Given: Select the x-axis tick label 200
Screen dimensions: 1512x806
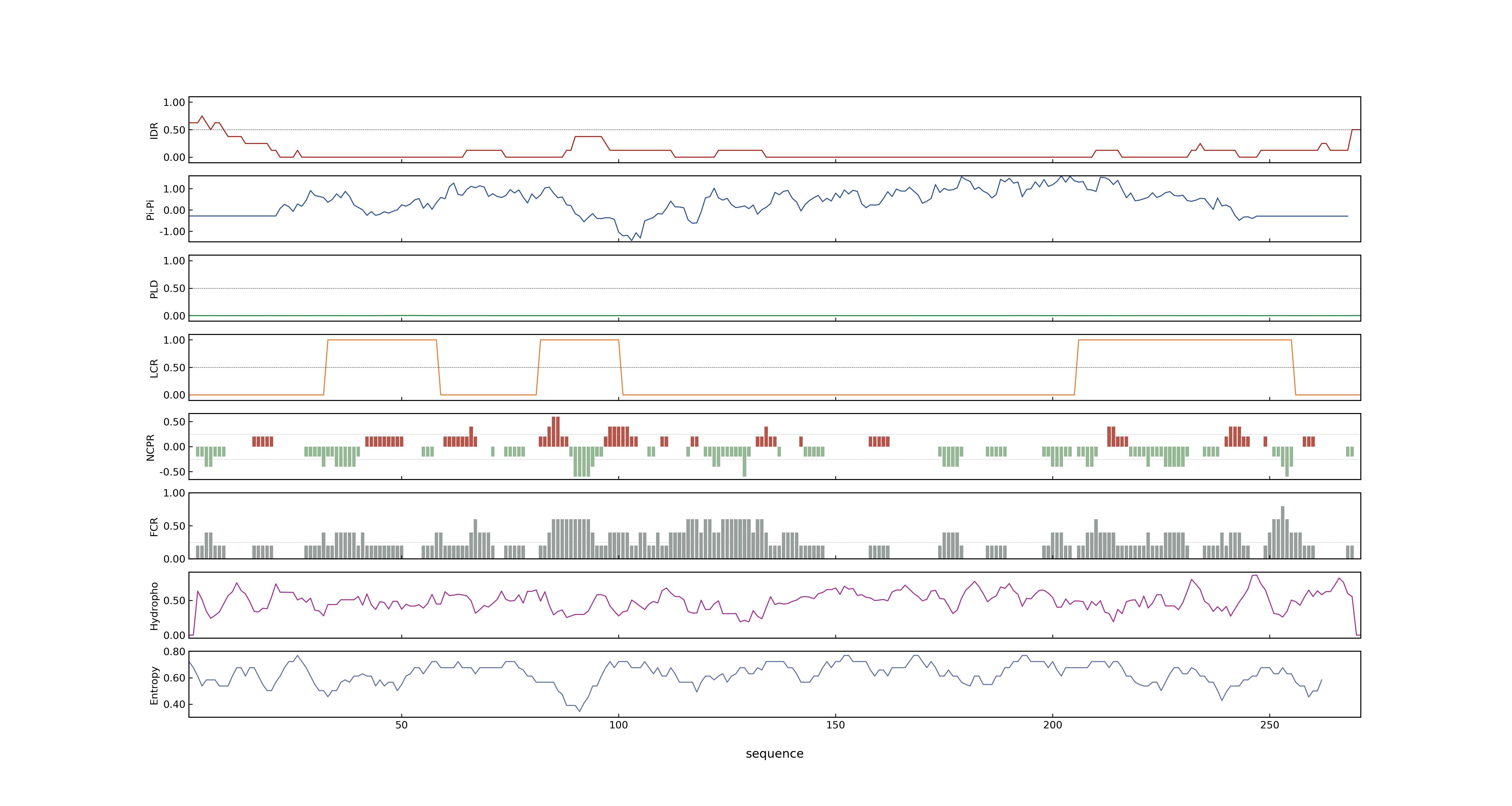Looking at the screenshot, I should 1052,725.
